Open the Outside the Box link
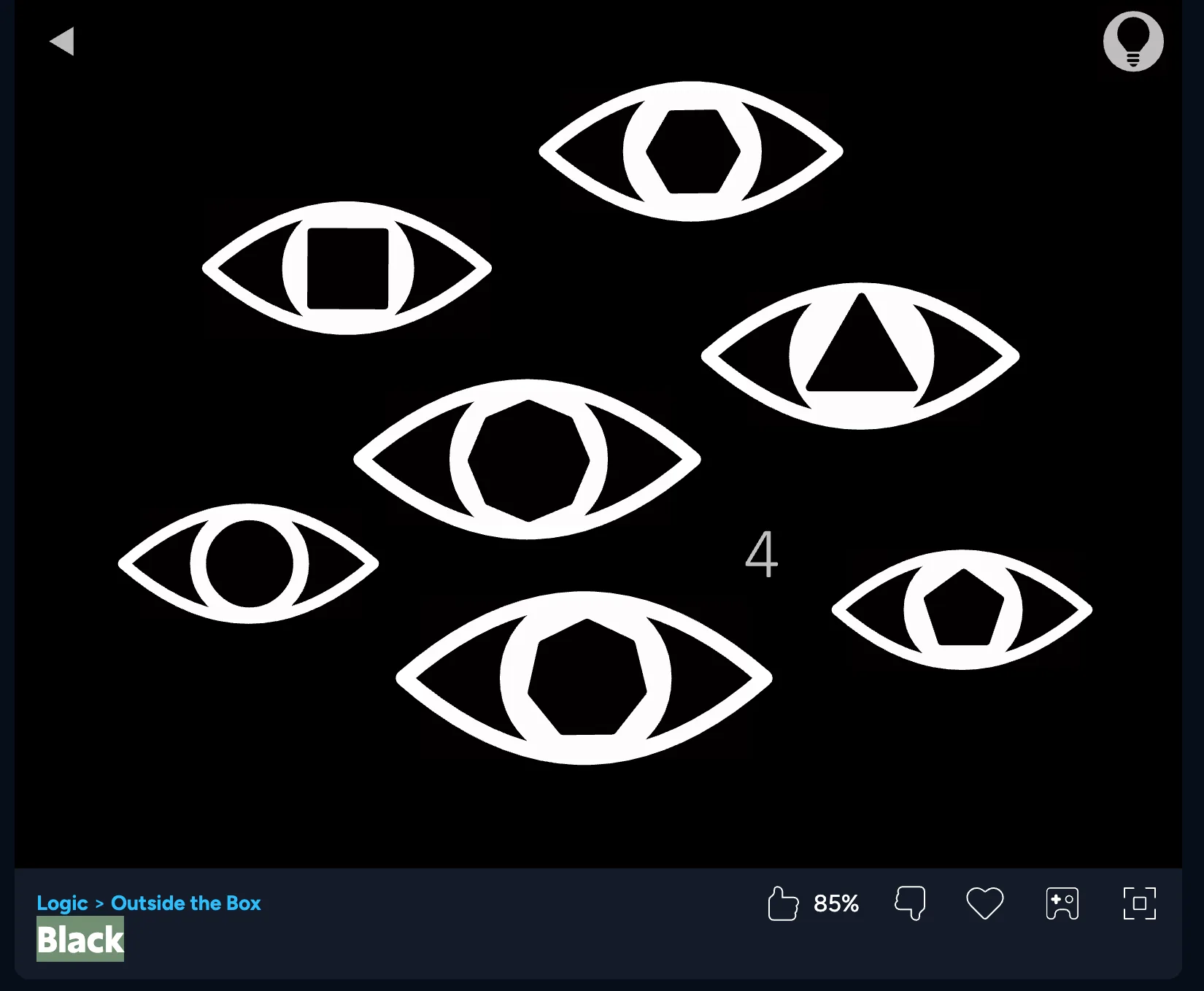This screenshot has width=1204, height=991. point(185,903)
